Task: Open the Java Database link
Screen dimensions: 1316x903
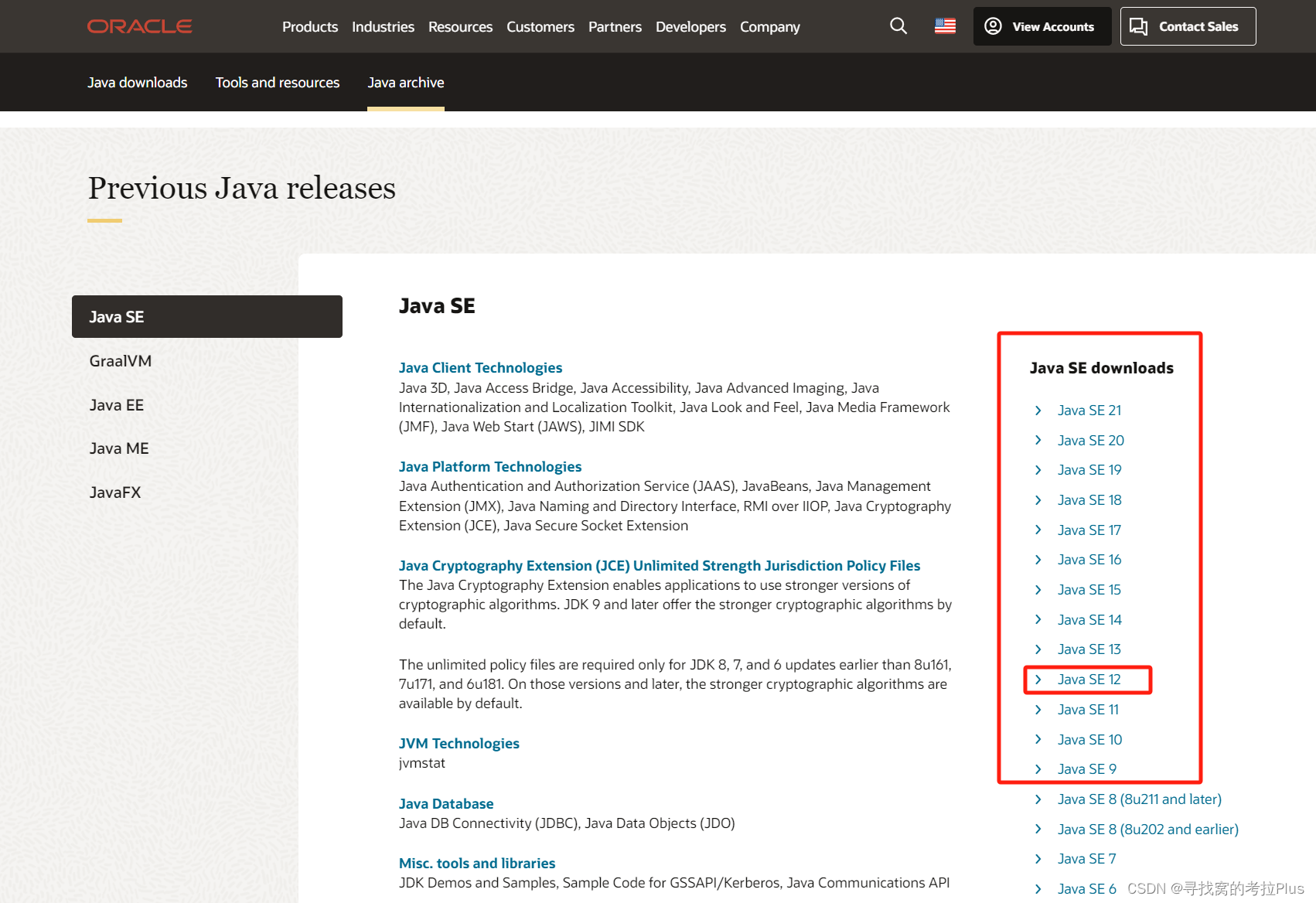Action: [x=446, y=804]
